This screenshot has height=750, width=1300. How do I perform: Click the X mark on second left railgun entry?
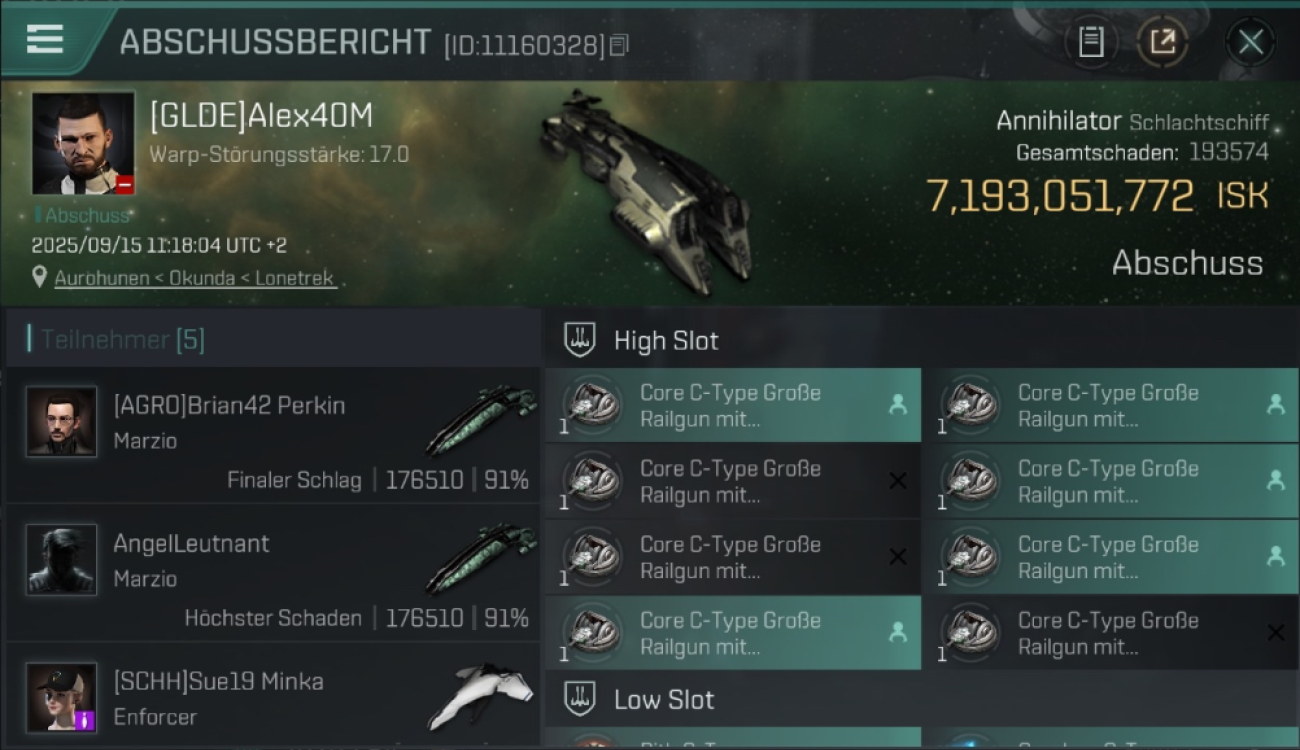(x=898, y=481)
